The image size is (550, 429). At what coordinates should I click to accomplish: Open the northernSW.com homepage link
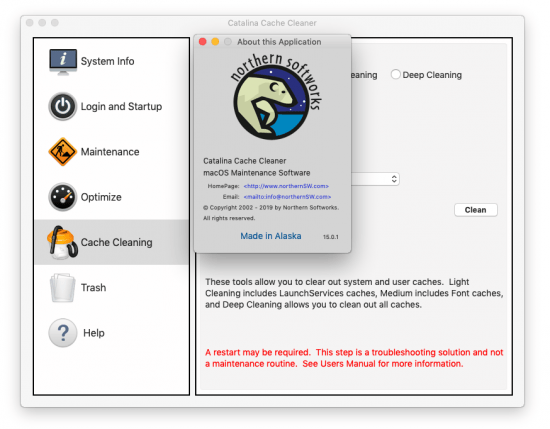tap(286, 186)
